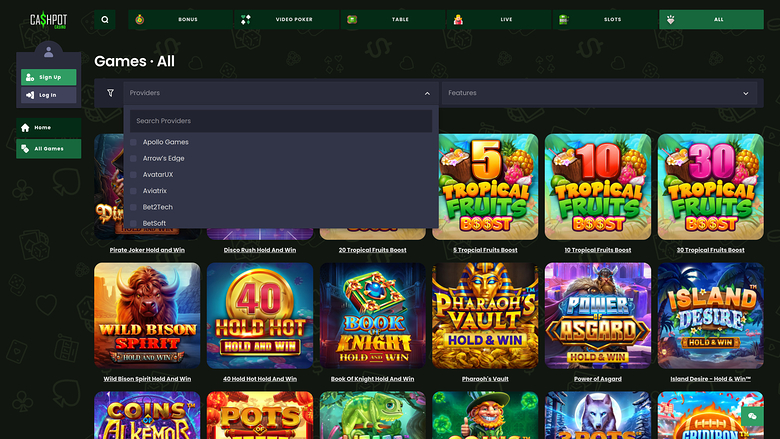Open the Pharaoh's Vault link

tap(485, 379)
